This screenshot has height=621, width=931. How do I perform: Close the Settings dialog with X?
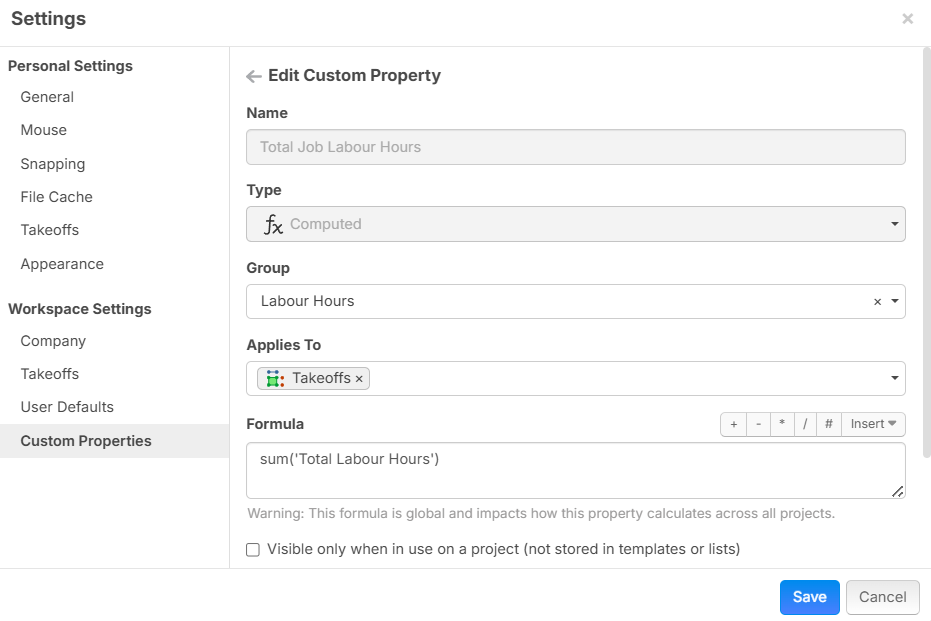pyautogui.click(x=907, y=19)
